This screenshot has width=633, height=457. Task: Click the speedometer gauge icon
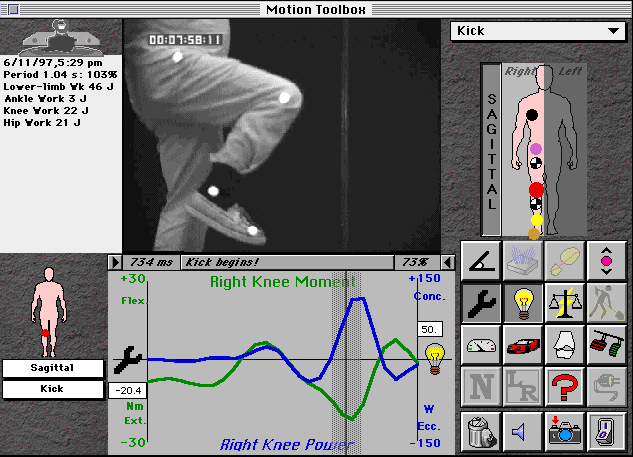[479, 344]
